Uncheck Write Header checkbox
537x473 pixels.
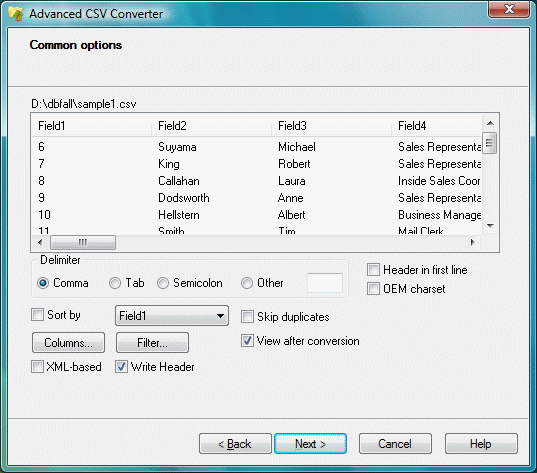(x=121, y=366)
